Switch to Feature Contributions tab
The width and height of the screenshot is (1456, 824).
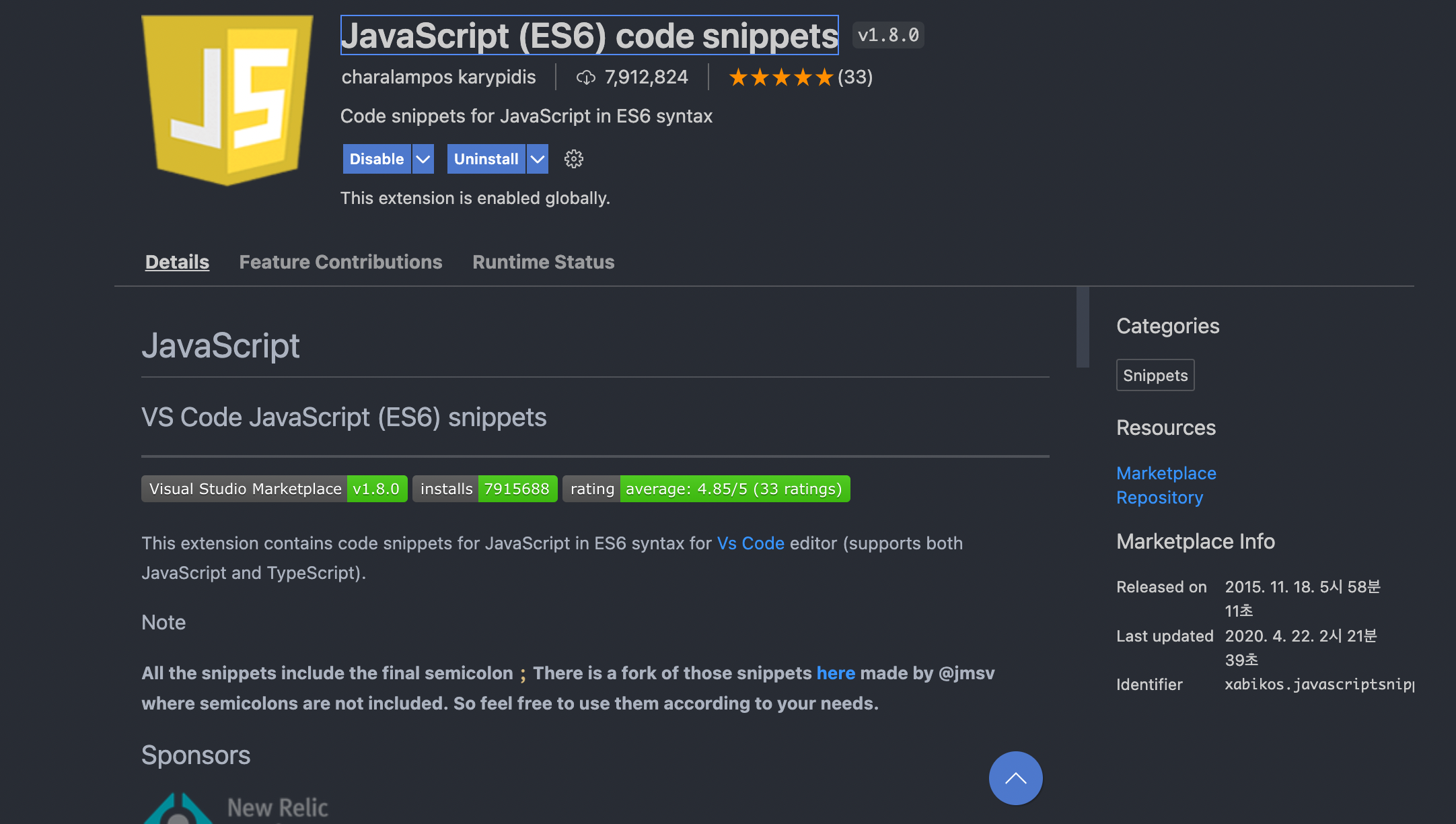tap(340, 262)
